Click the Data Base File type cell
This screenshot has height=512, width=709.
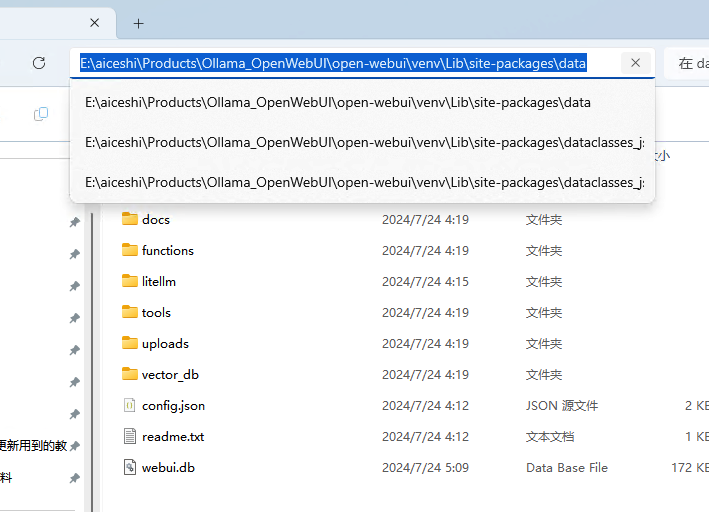click(567, 468)
